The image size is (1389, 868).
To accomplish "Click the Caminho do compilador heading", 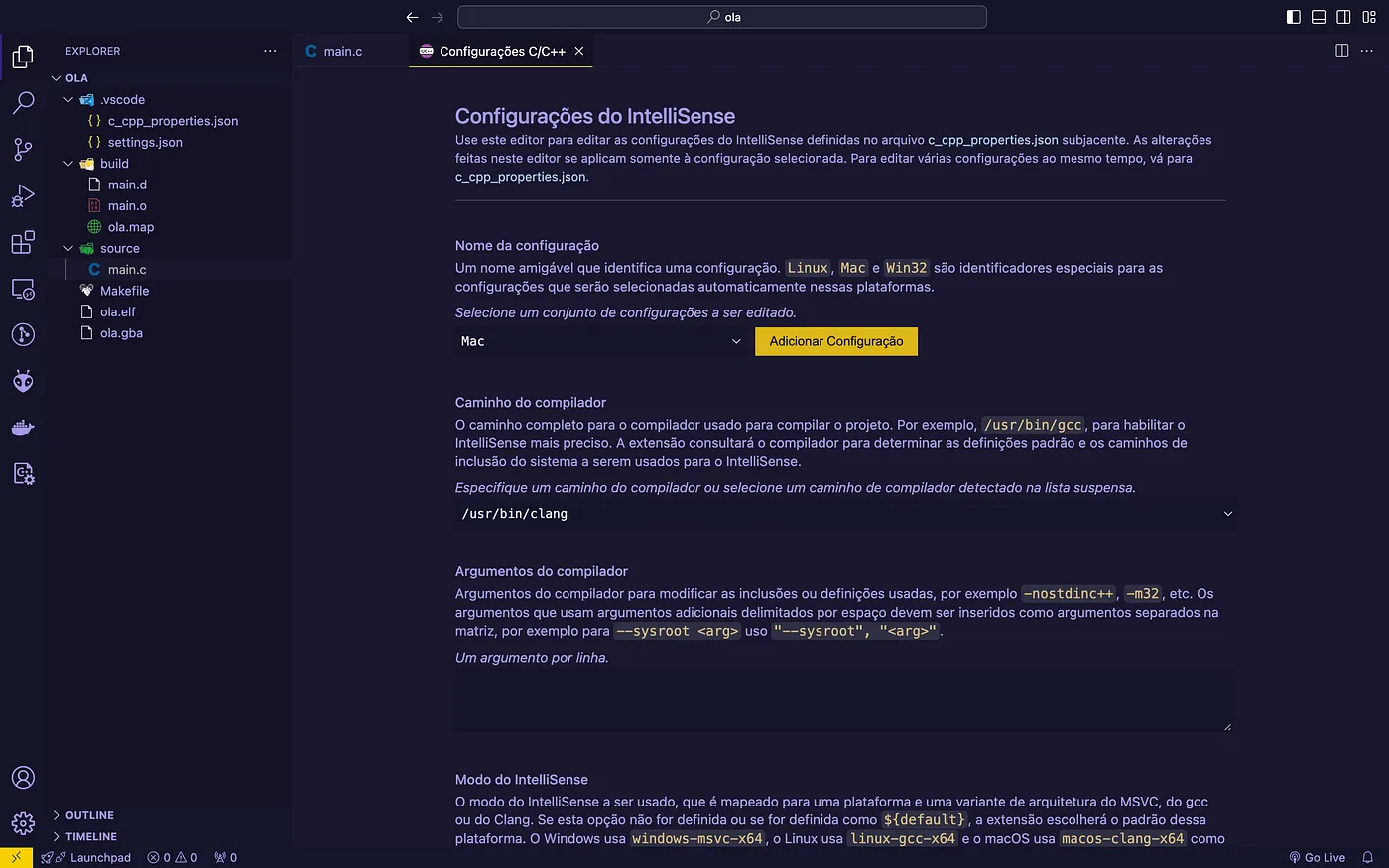I will click(531, 403).
